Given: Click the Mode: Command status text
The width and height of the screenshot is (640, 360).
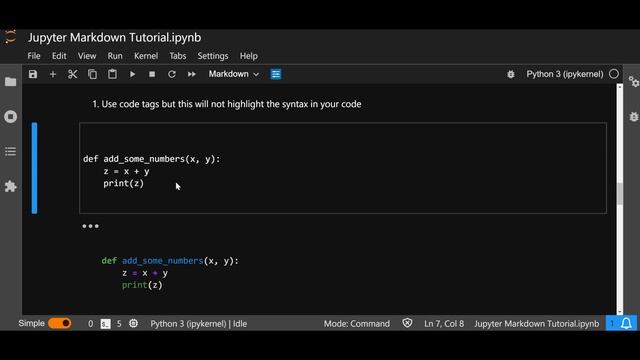Looking at the screenshot, I should (x=357, y=324).
